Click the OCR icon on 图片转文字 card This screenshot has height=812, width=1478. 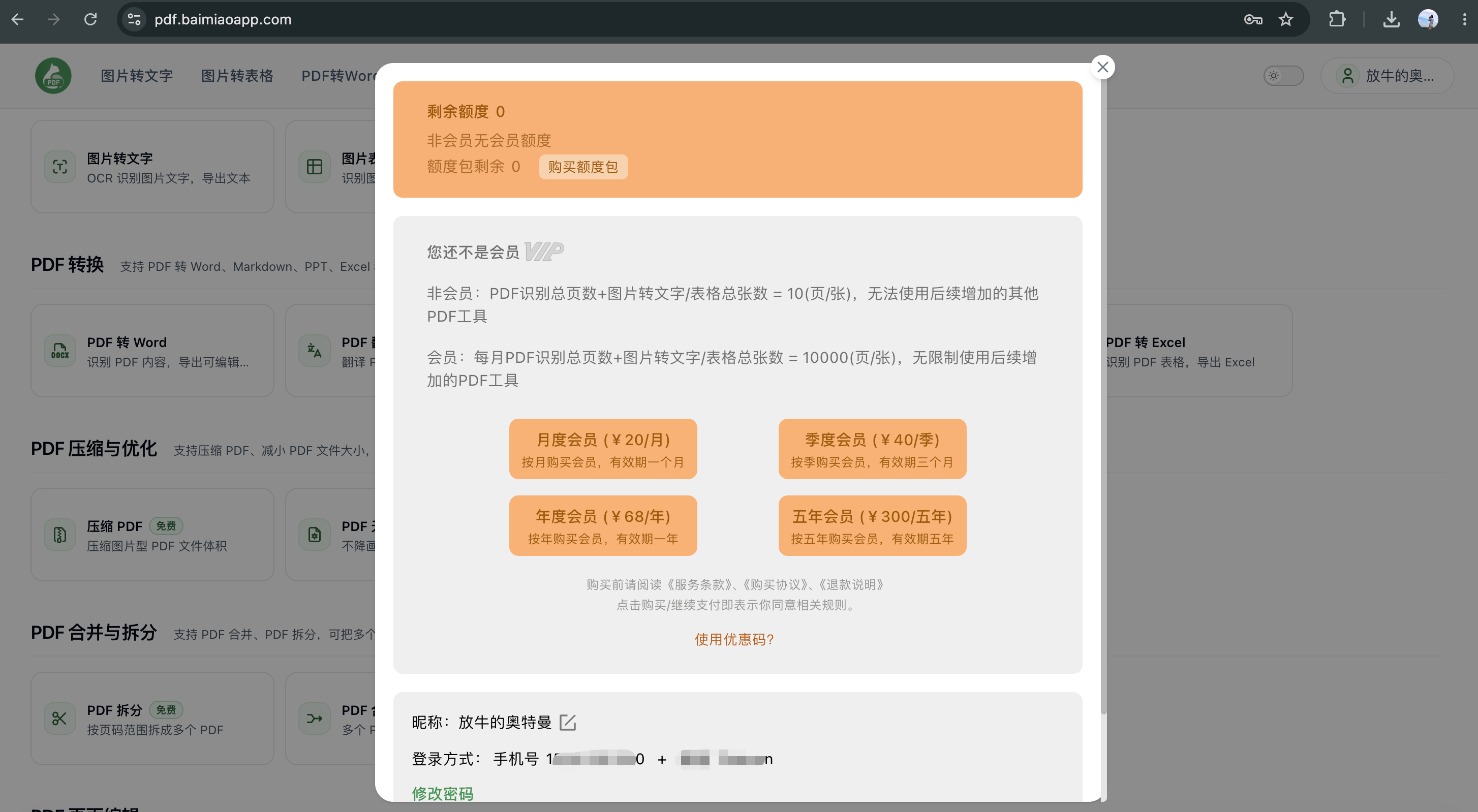tap(60, 167)
